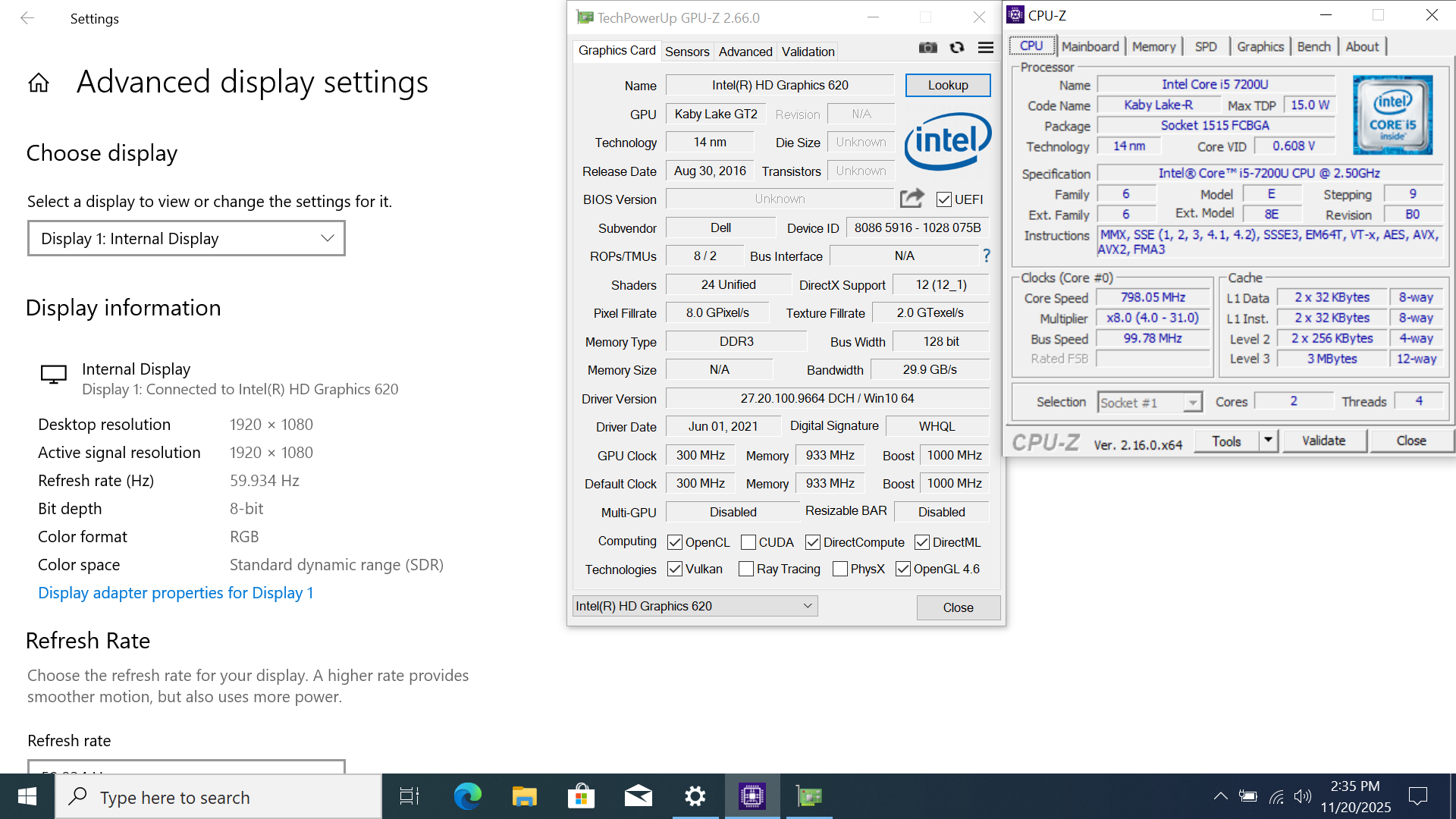Switch to the GPU-Z Sensors tab
The width and height of the screenshot is (1456, 819).
point(687,52)
